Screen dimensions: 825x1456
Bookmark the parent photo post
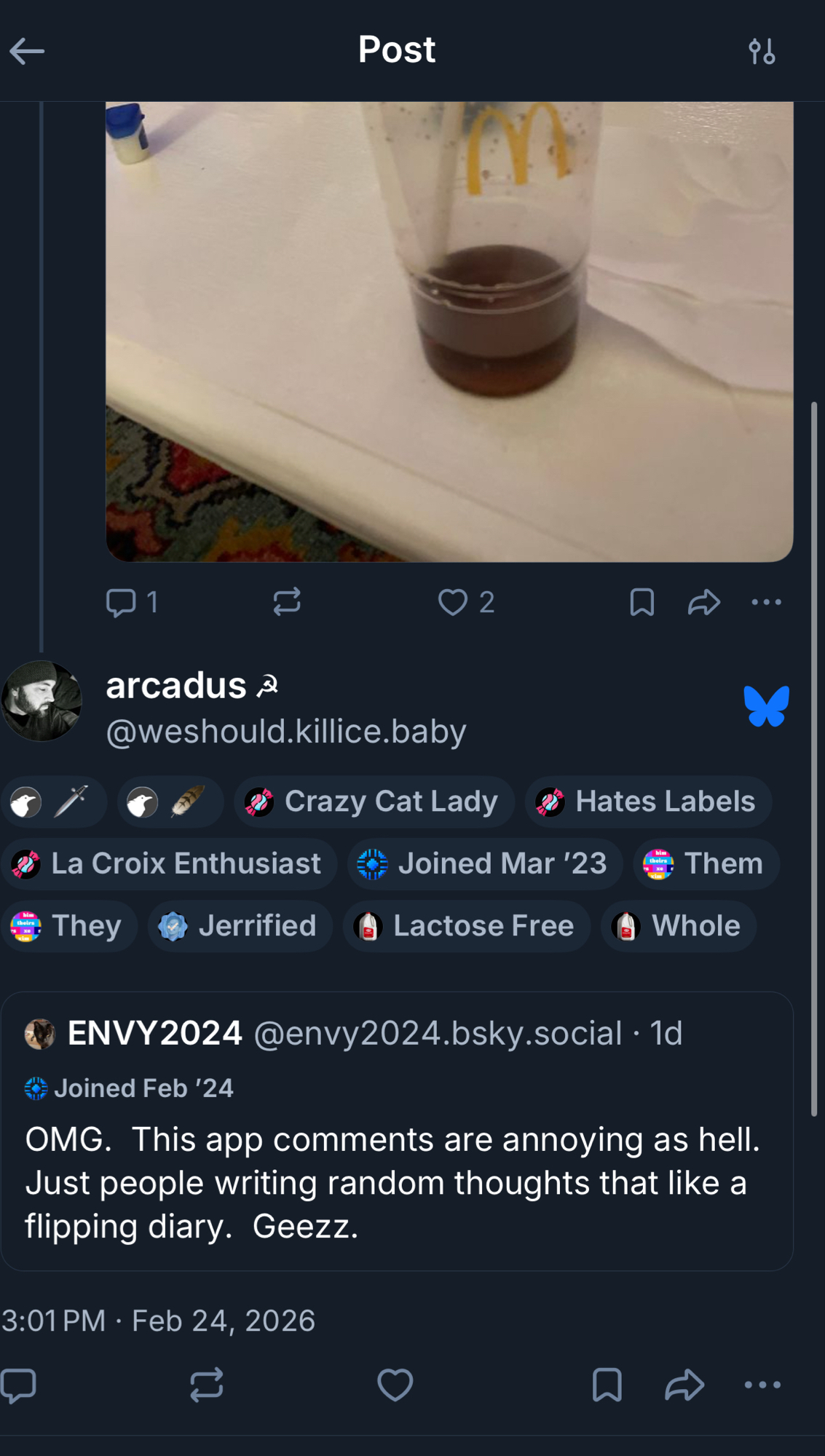642,603
